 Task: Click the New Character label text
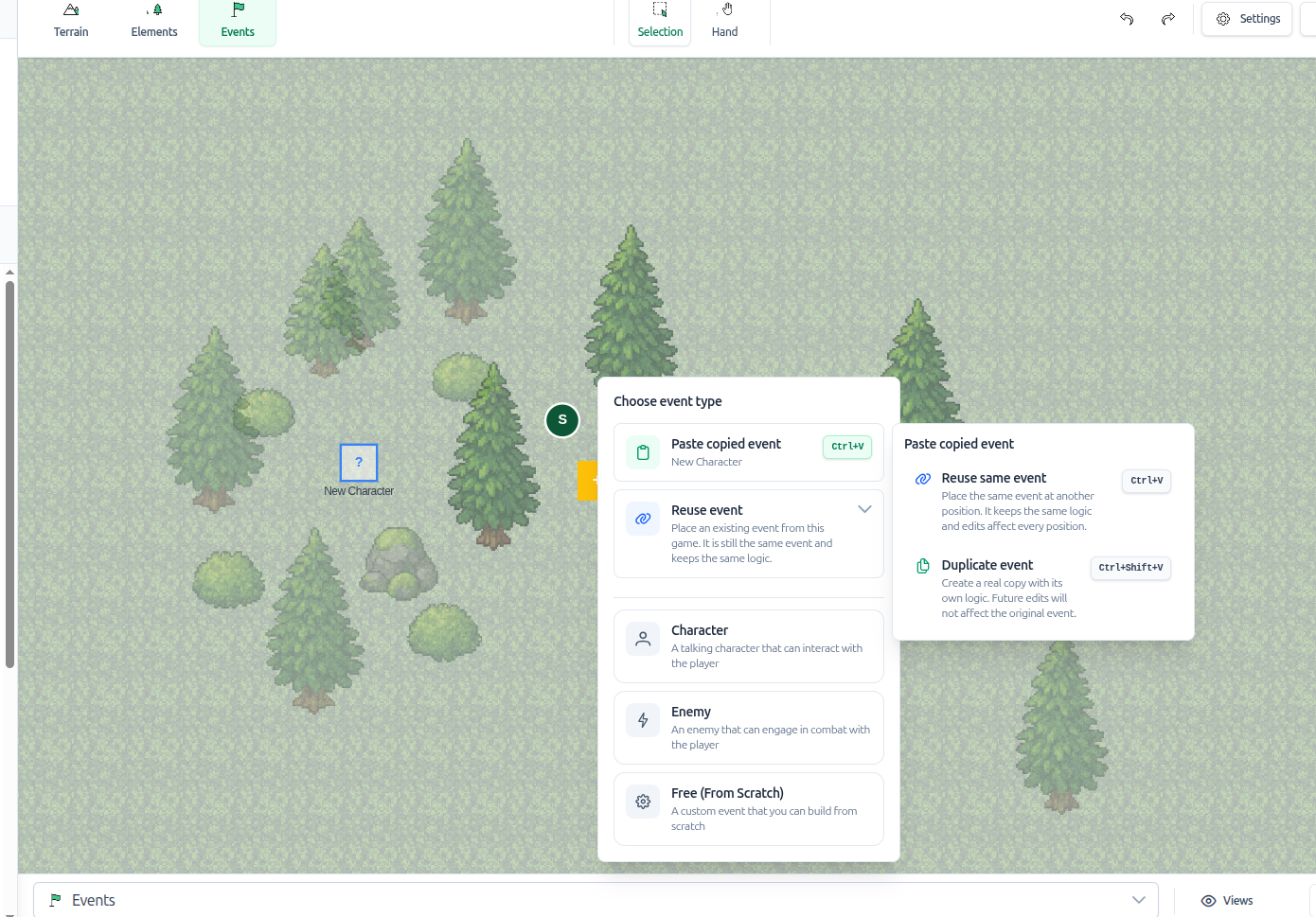359,491
